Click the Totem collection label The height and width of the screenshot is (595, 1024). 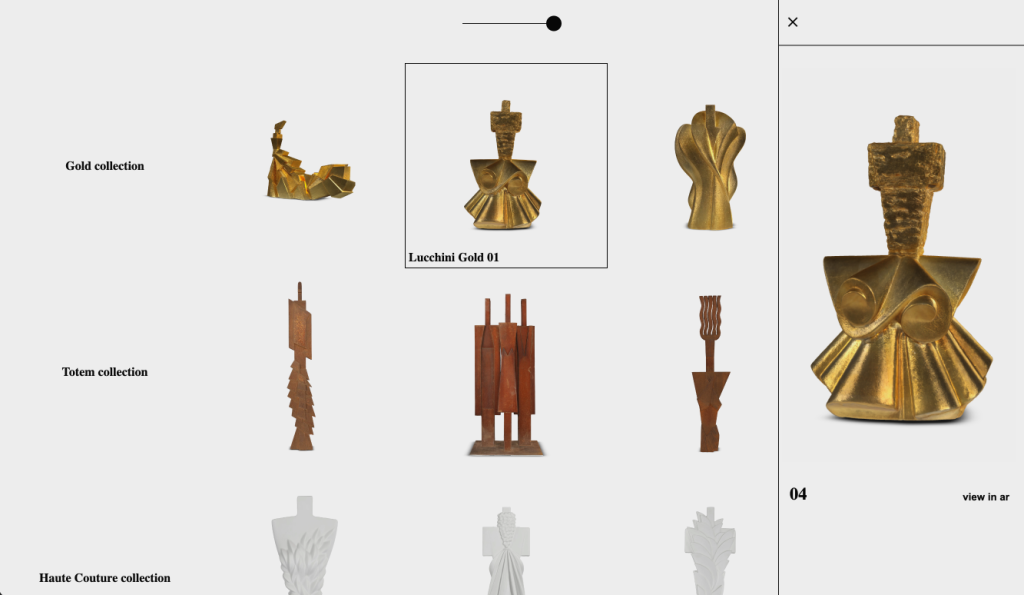coord(104,372)
